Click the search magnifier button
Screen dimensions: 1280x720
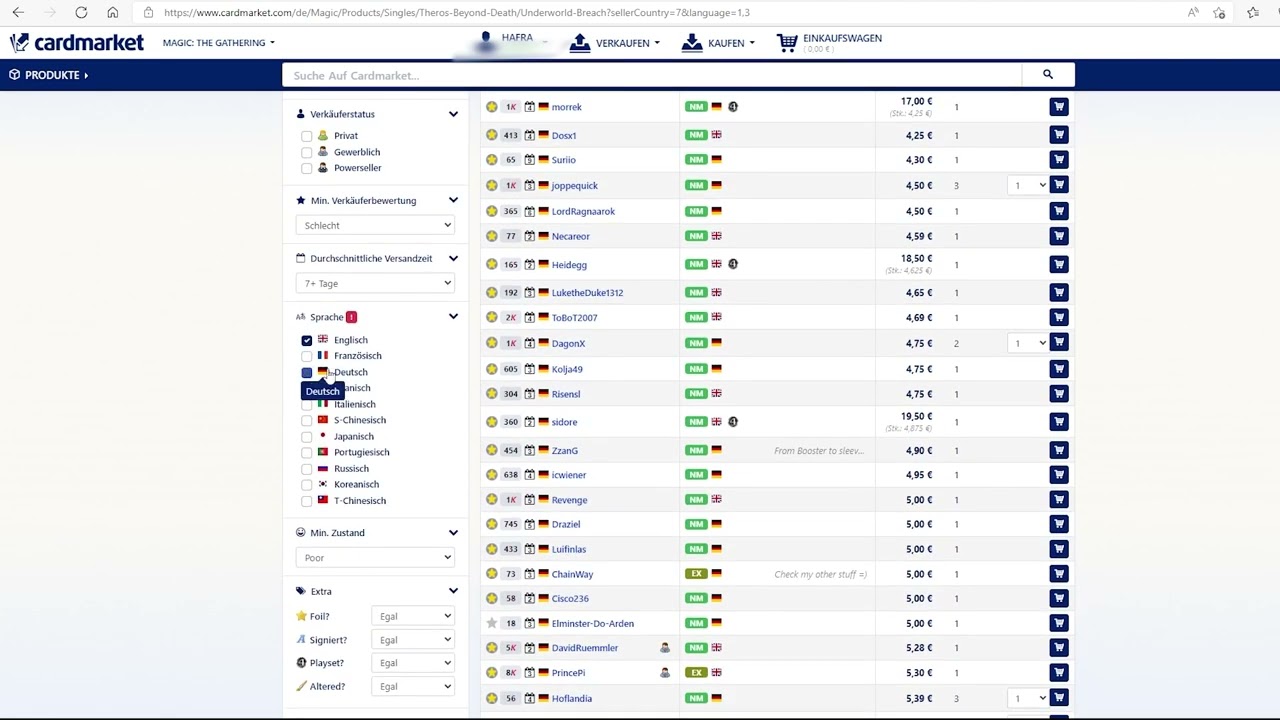(x=1048, y=75)
